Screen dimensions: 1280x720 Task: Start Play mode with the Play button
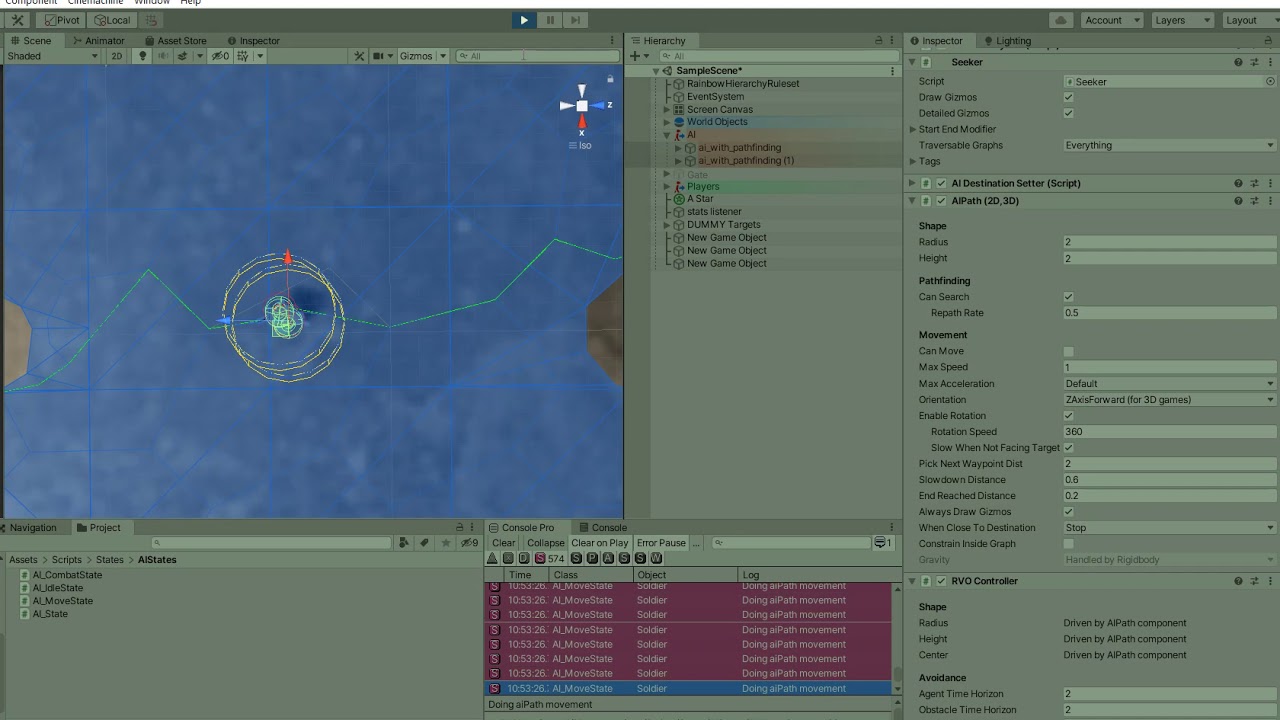tap(524, 20)
